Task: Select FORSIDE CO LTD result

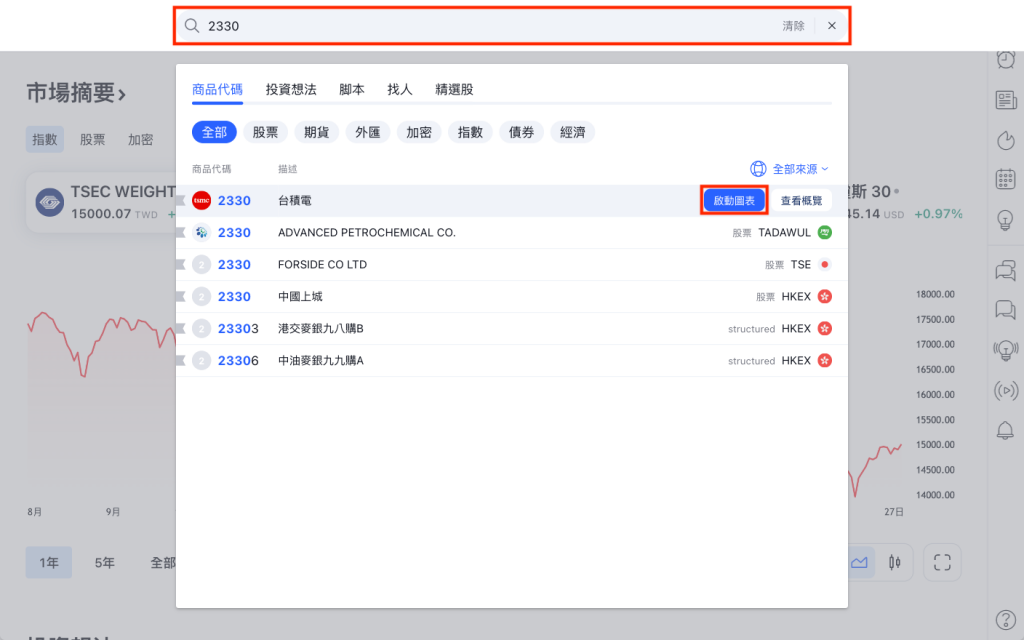Action: click(511, 264)
